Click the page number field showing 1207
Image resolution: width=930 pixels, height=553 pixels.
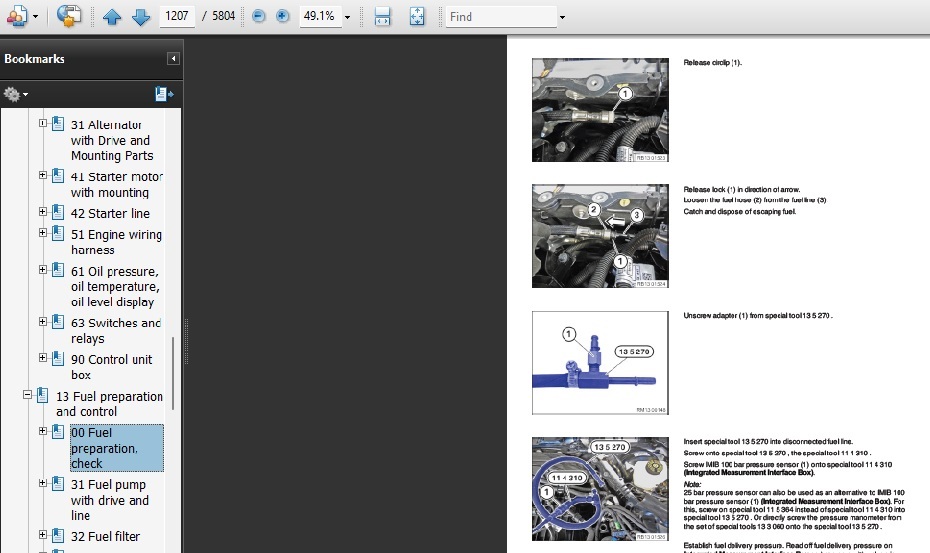[x=177, y=16]
